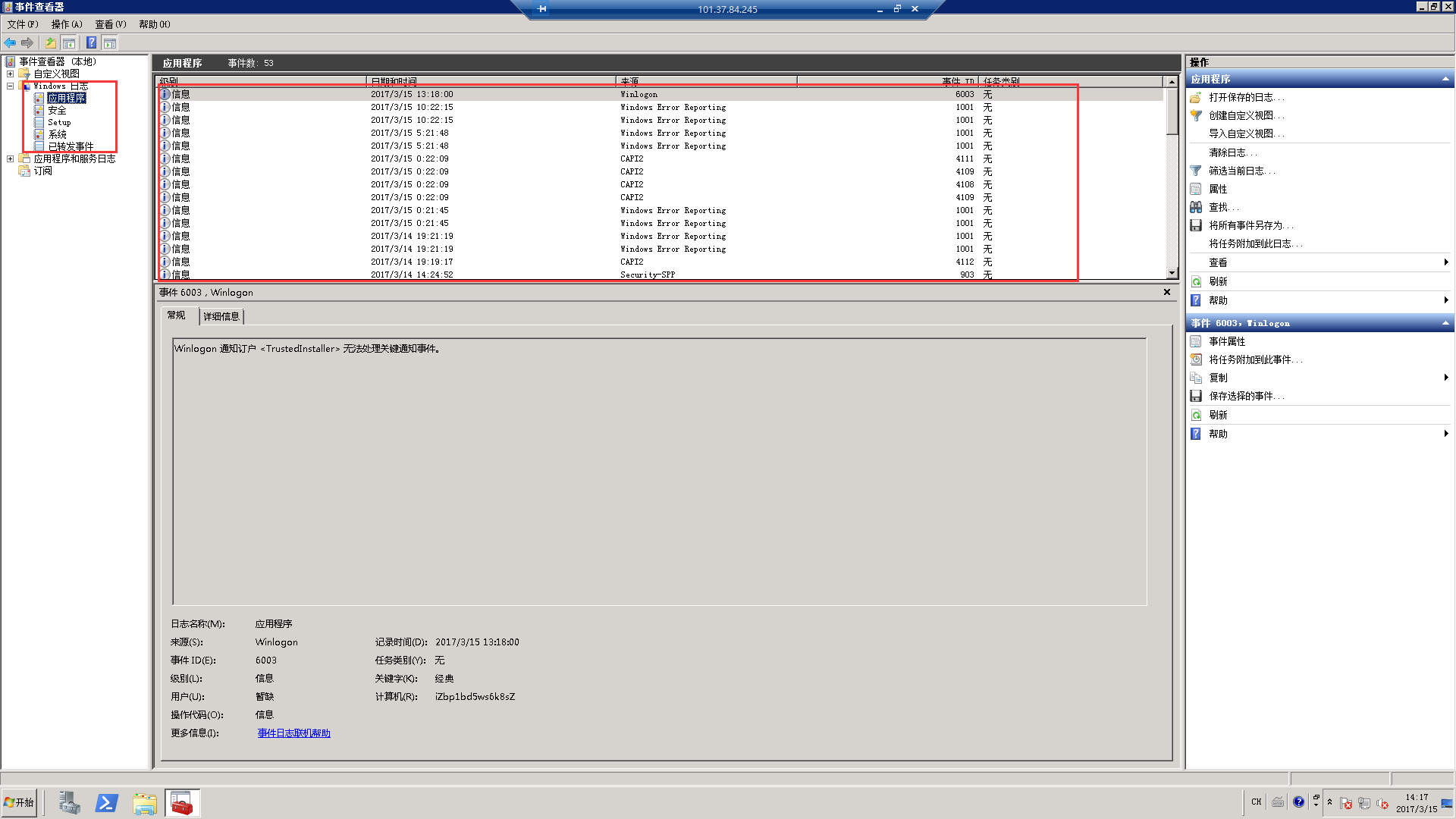Open the 操作(A) menu
This screenshot has height=819, width=1456.
67,24
